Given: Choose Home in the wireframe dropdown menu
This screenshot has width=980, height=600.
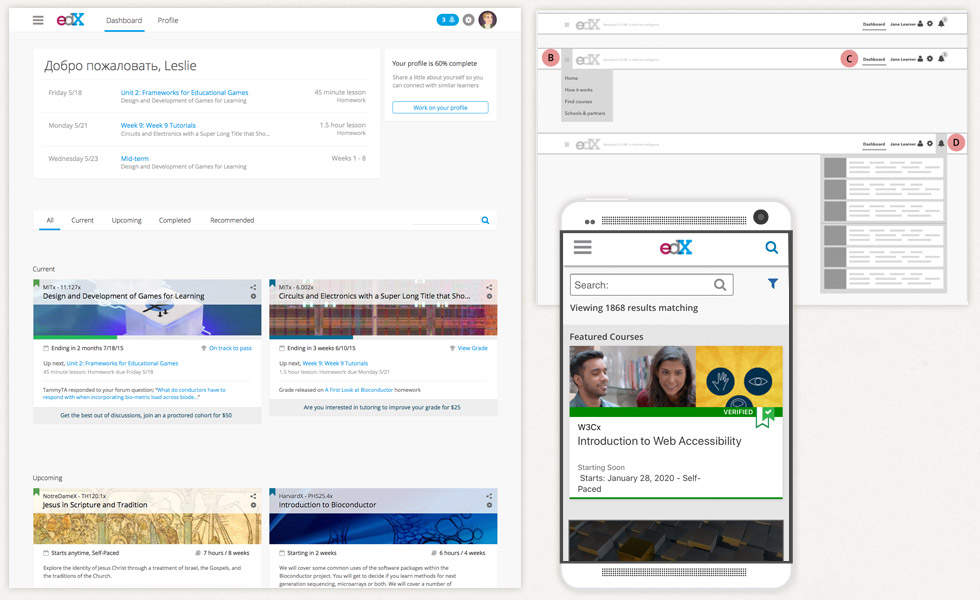Looking at the screenshot, I should click(571, 78).
